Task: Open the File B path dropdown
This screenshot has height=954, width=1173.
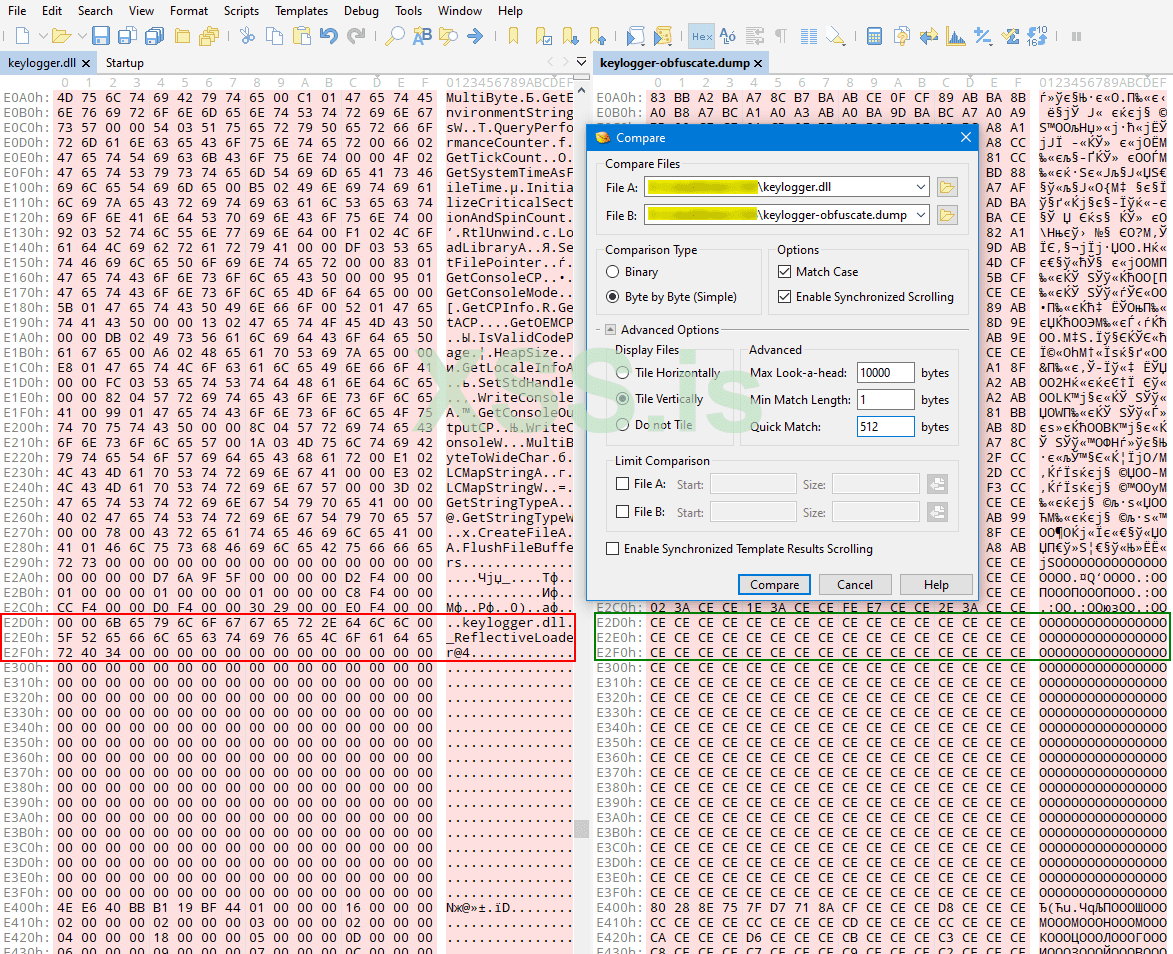Action: 920,215
